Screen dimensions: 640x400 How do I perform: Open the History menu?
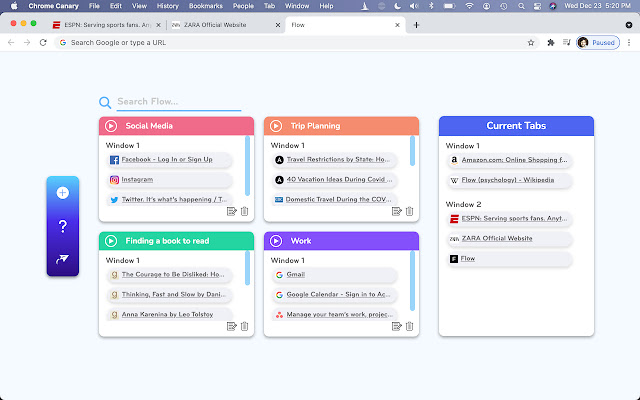[167, 6]
